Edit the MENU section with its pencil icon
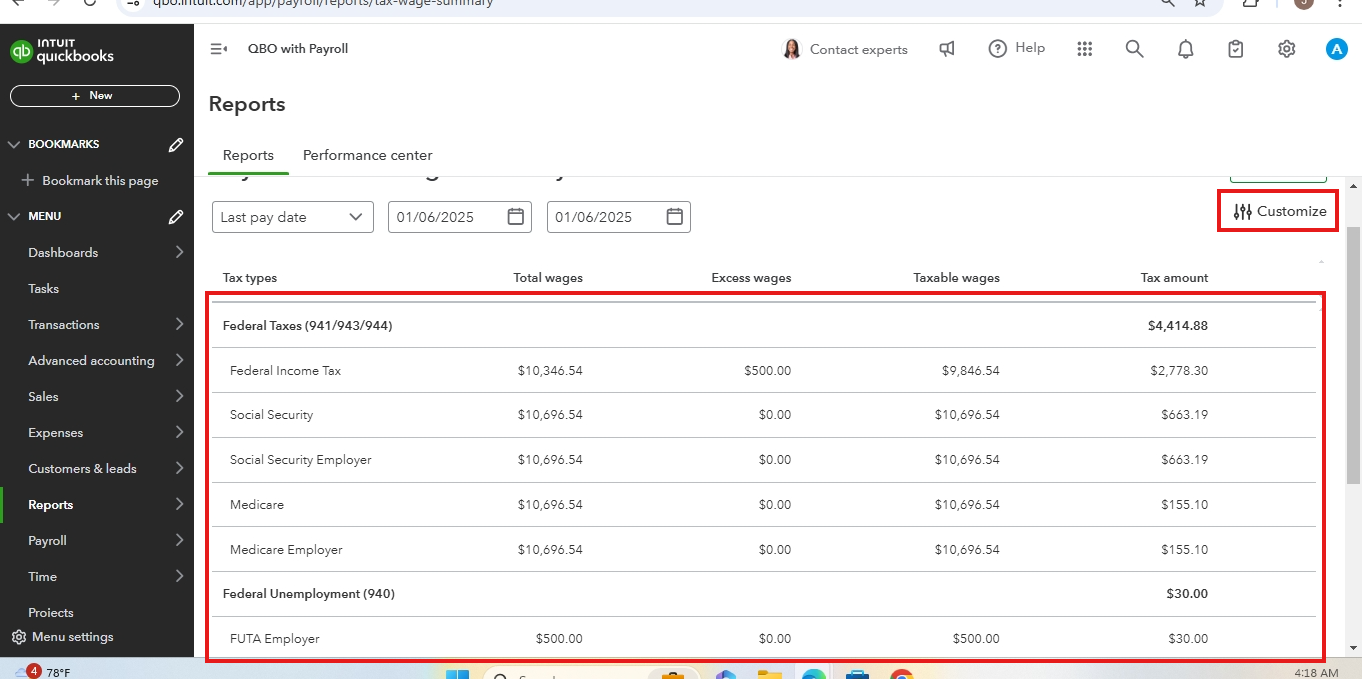This screenshot has height=679, width=1362. pos(176,216)
